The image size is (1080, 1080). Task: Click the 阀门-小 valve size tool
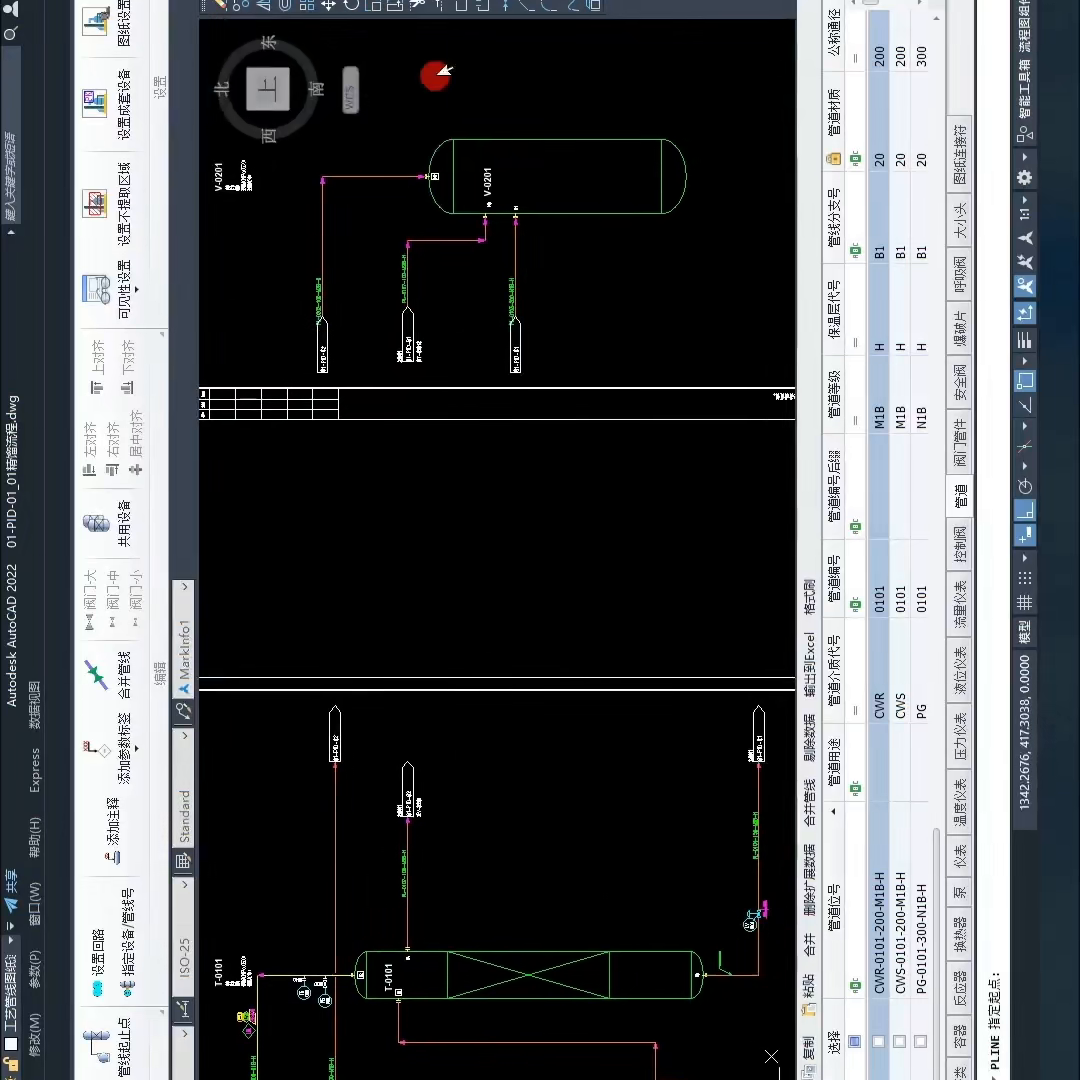[136, 600]
